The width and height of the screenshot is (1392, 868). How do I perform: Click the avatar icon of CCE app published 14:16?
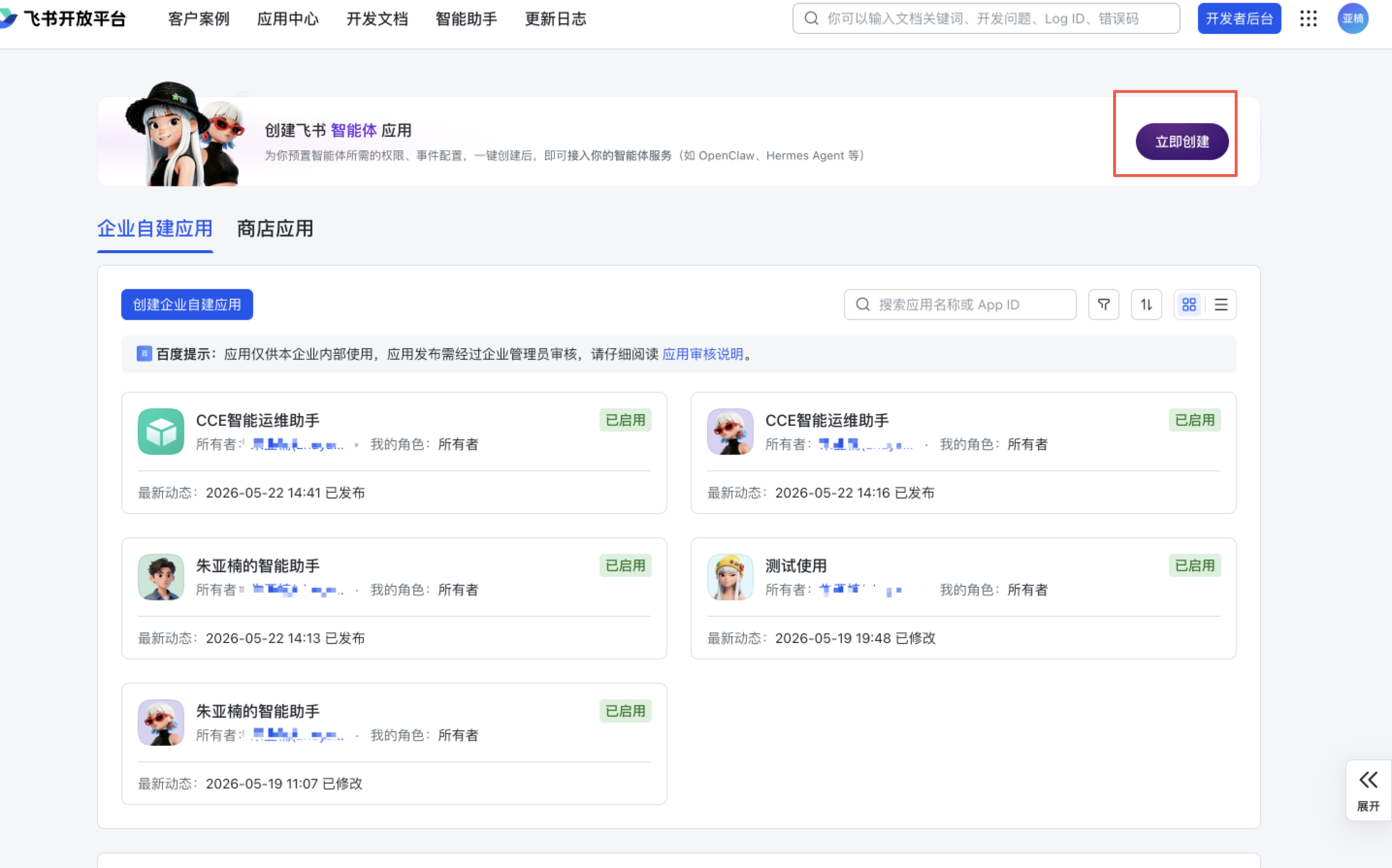(x=730, y=432)
